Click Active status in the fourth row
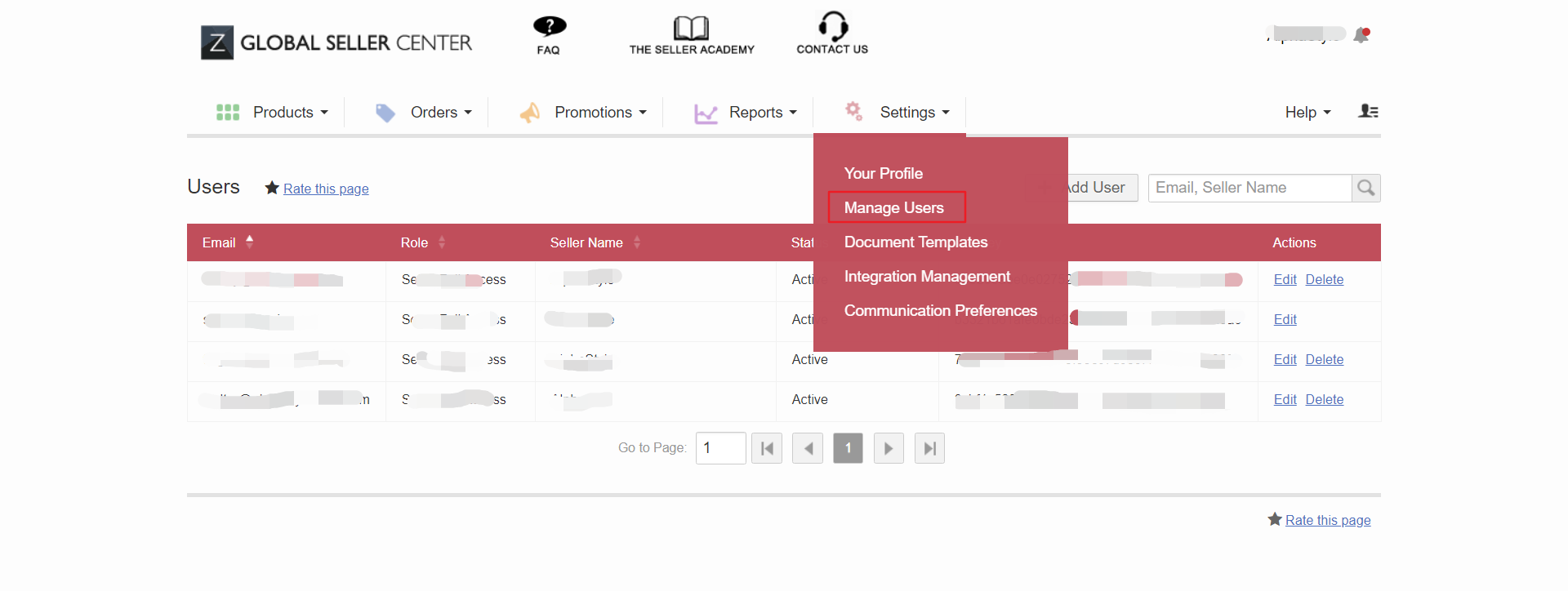Image resolution: width=1568 pixels, height=591 pixels. click(810, 399)
